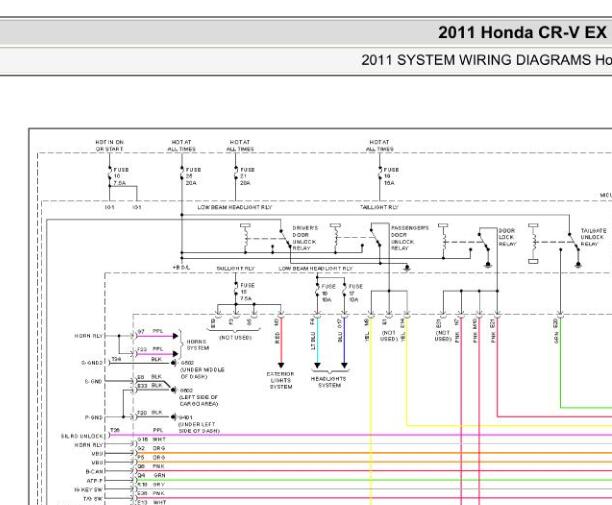This screenshot has width=612, height=505.
Task: Select the 'HORNS SYSTEM' label
Action: point(197,345)
